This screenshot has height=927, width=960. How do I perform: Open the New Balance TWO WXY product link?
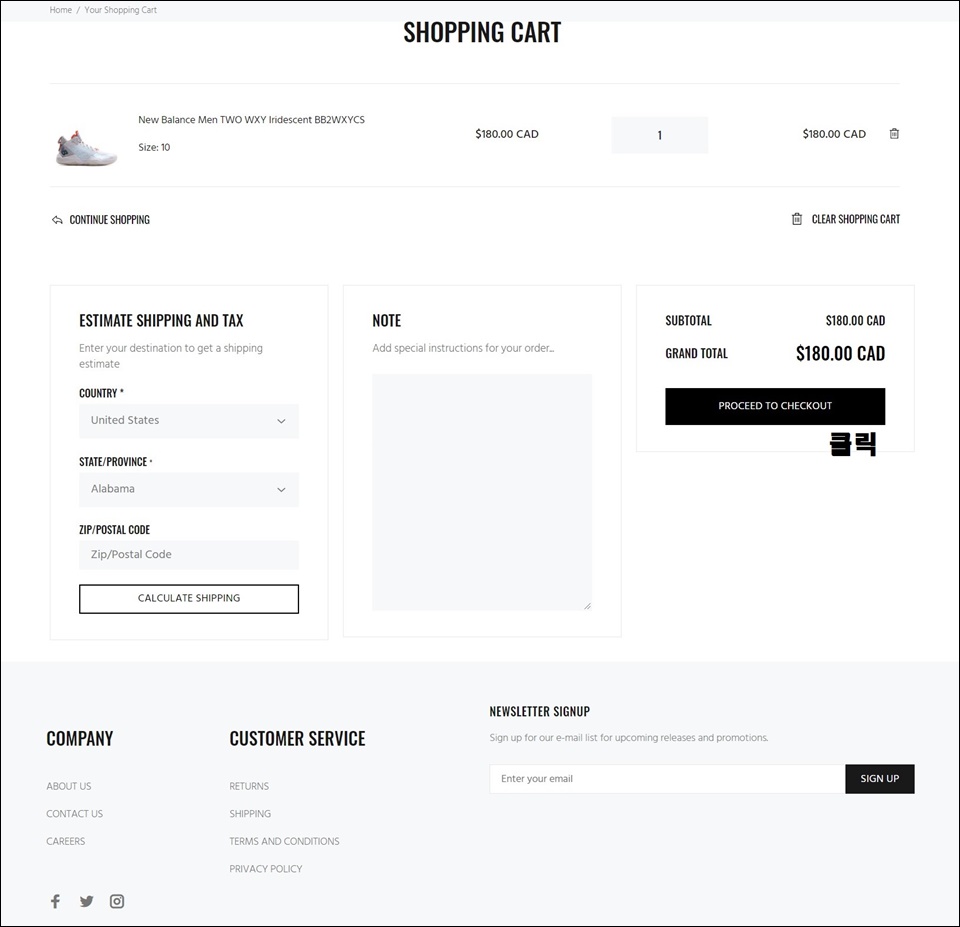pos(251,119)
